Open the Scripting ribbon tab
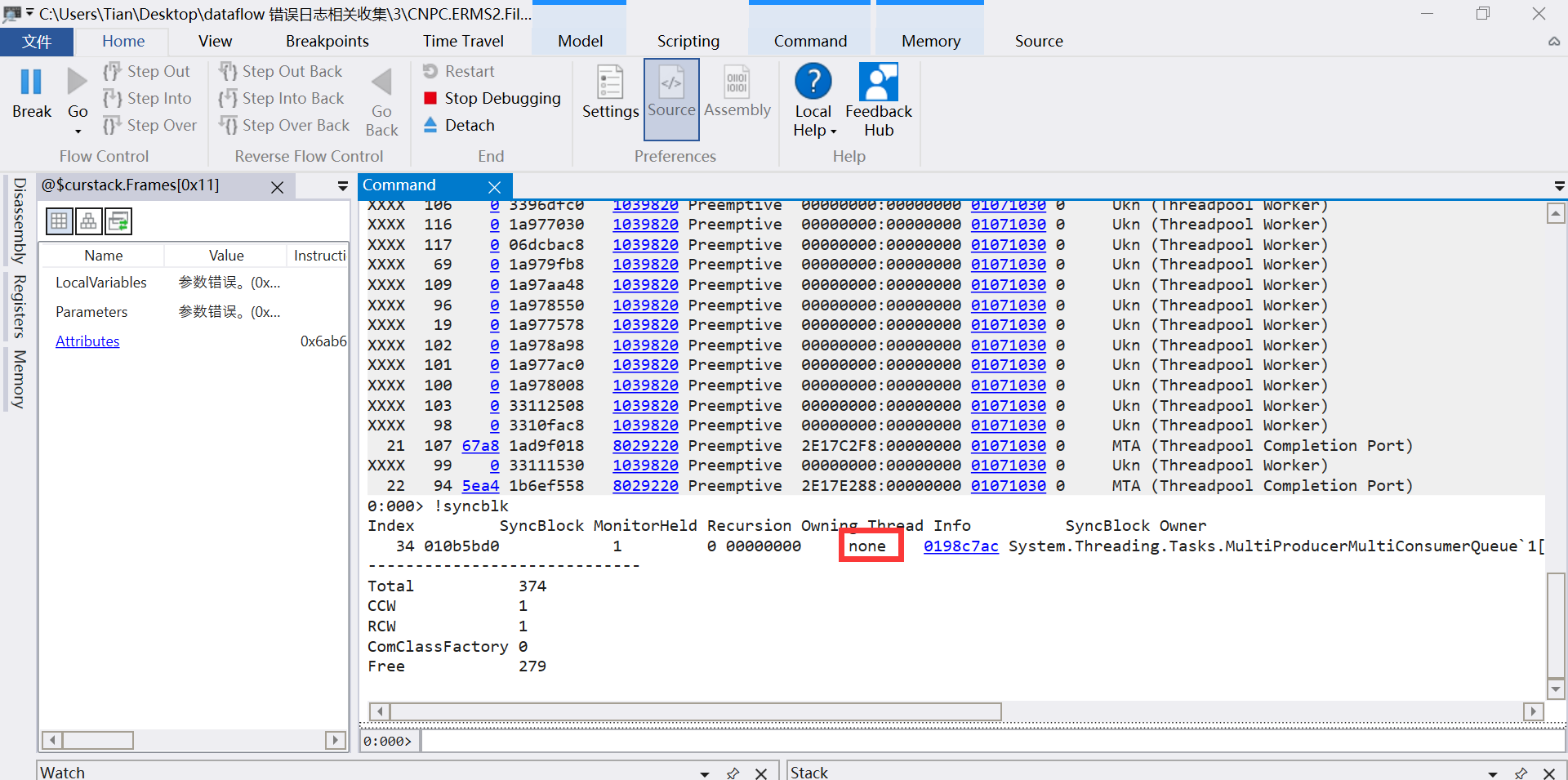Screen dimensions: 1568x780 688,42
